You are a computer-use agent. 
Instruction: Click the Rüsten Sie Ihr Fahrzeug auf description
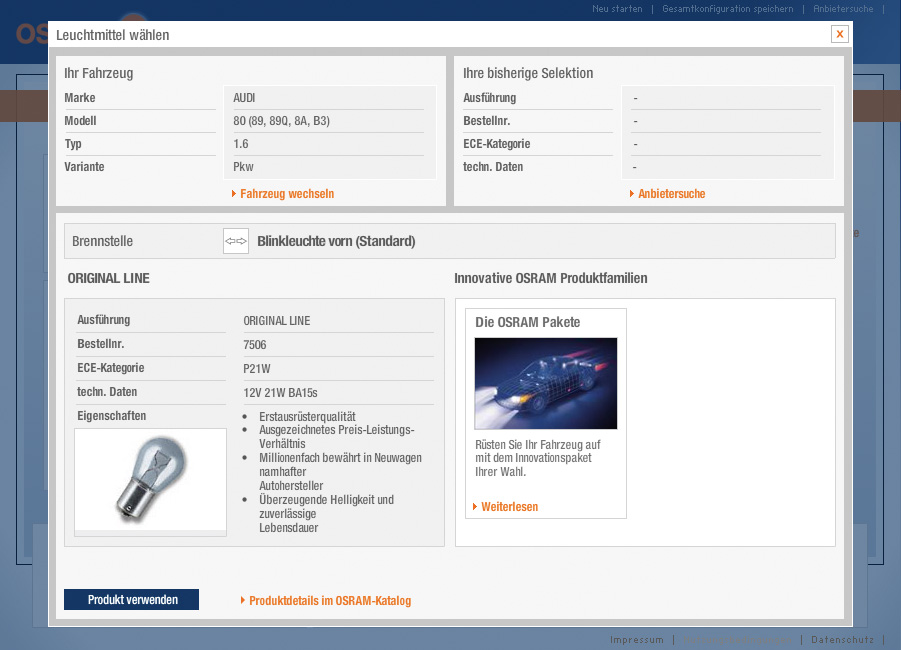[538, 458]
